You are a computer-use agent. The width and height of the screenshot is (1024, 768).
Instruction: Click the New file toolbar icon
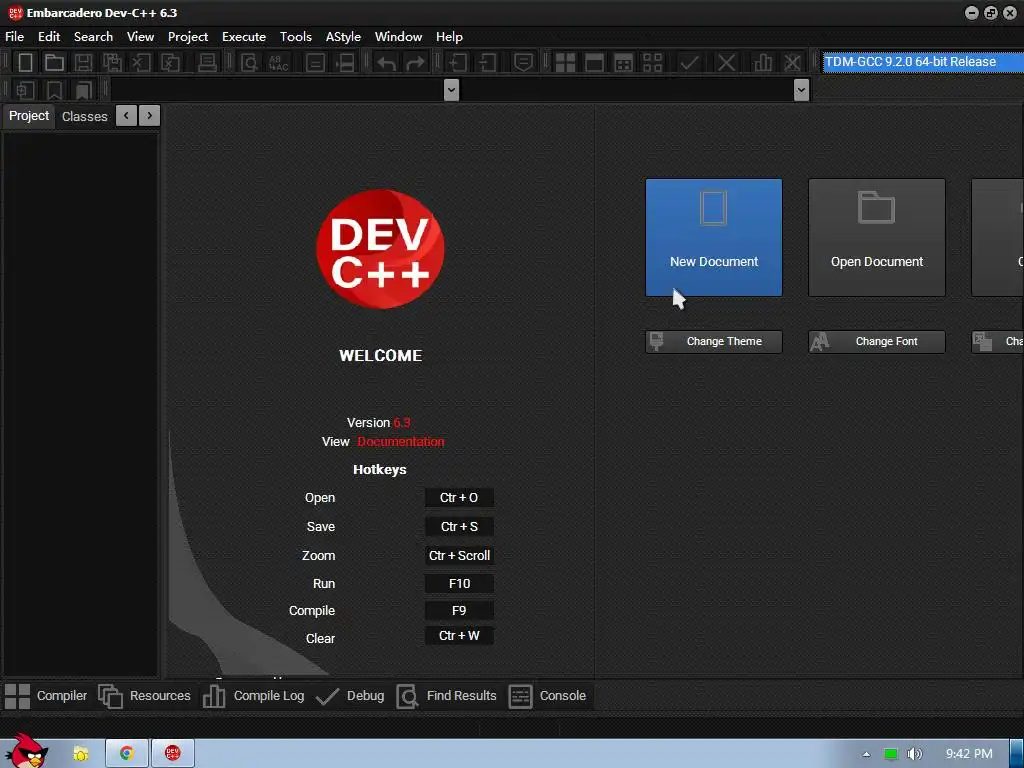pos(25,63)
